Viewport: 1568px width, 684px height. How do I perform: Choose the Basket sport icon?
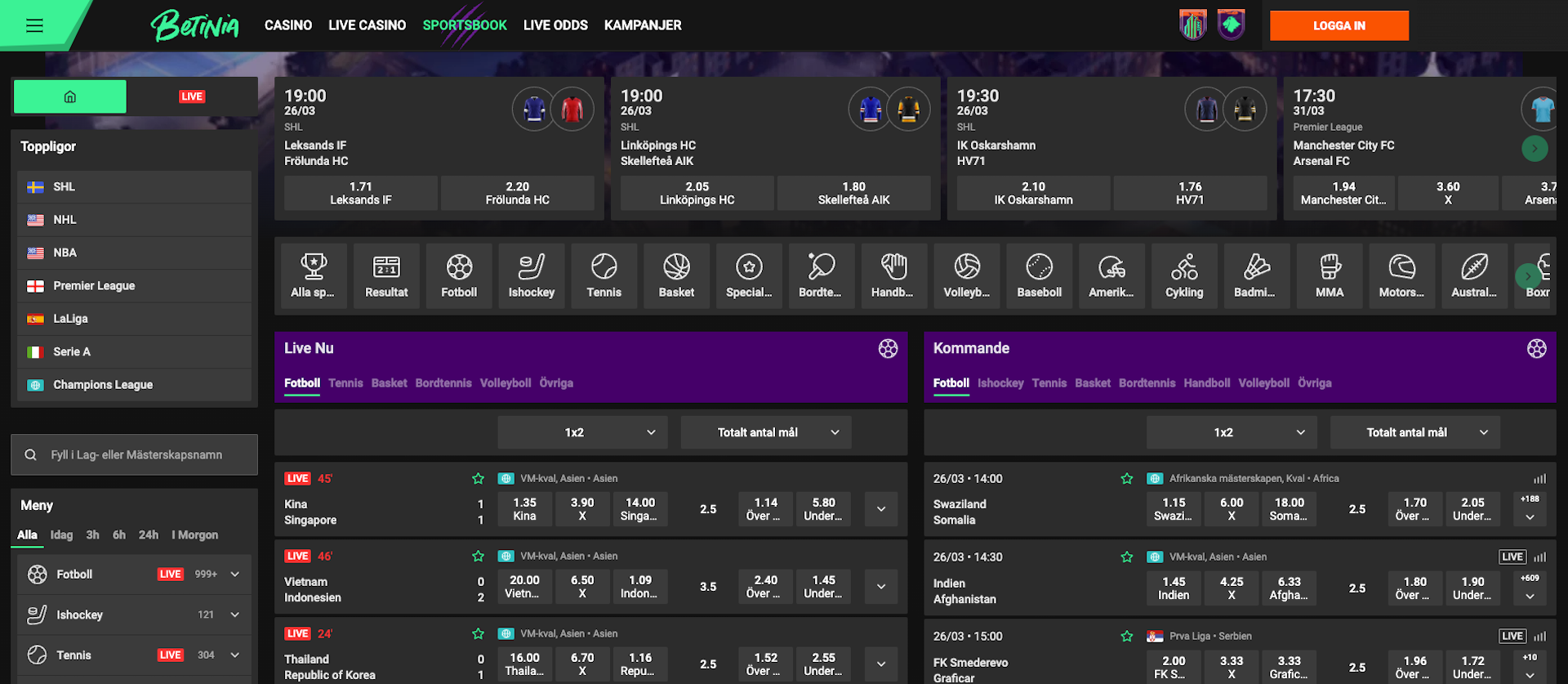tap(677, 275)
